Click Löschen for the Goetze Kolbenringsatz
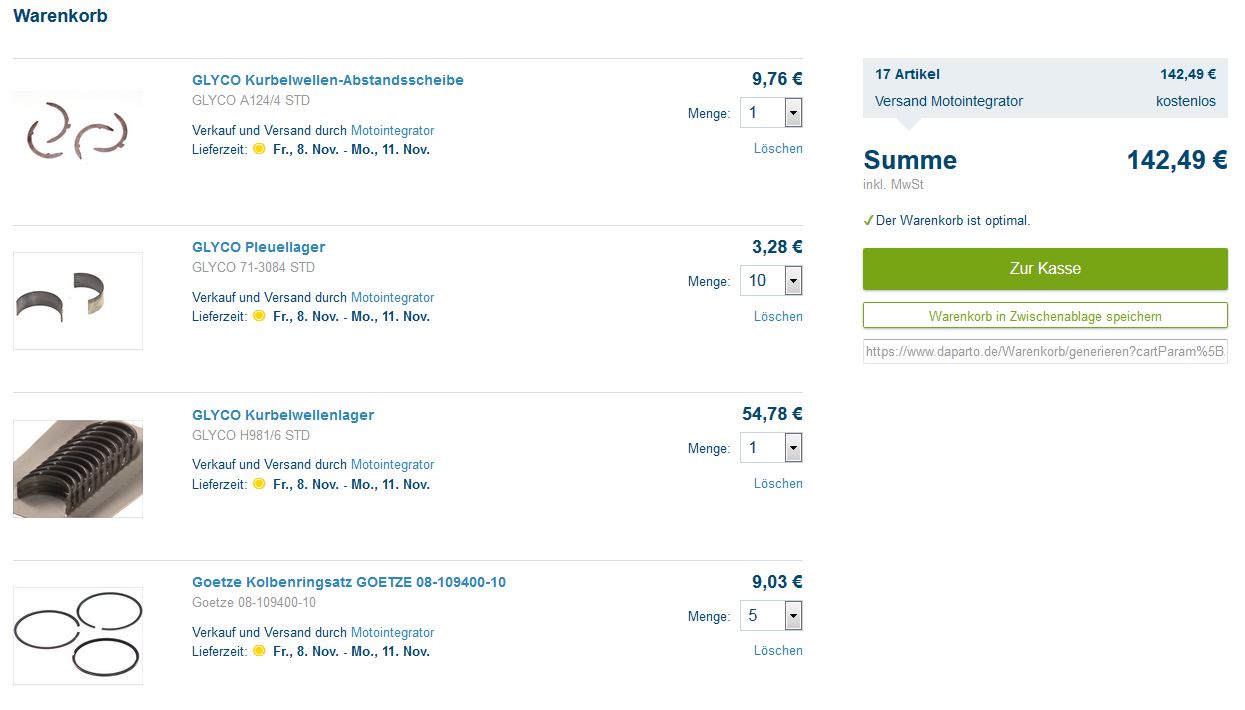Image resolution: width=1245 pixels, height=710 pixels. (x=778, y=650)
